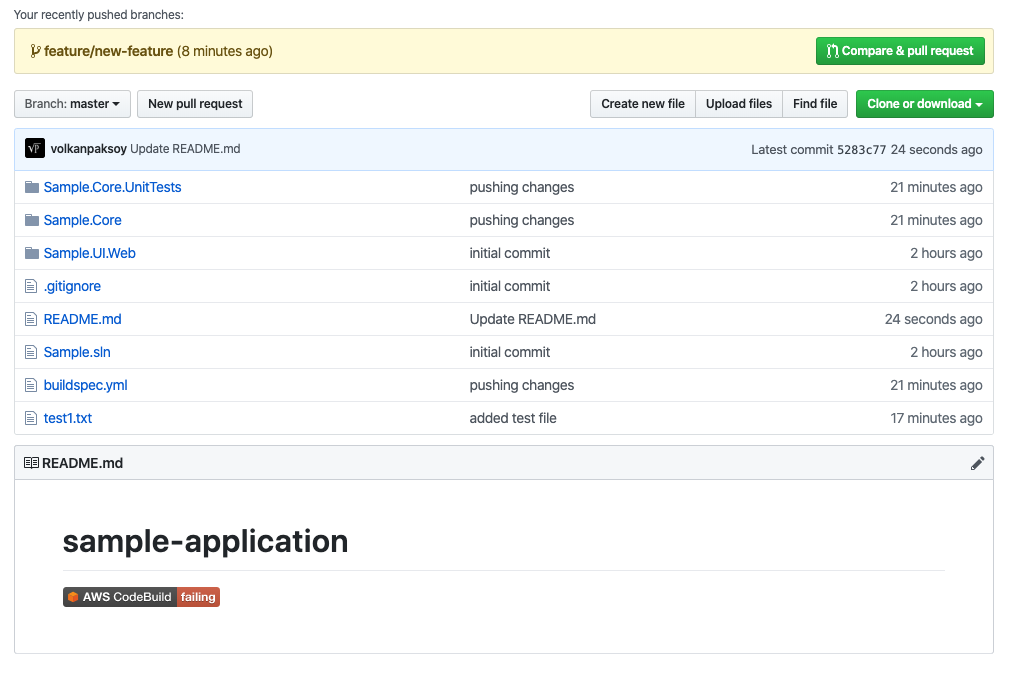The width and height of the screenshot is (1016, 676).
Task: Open the feature/new-feature branch link
Action: [x=108, y=51]
